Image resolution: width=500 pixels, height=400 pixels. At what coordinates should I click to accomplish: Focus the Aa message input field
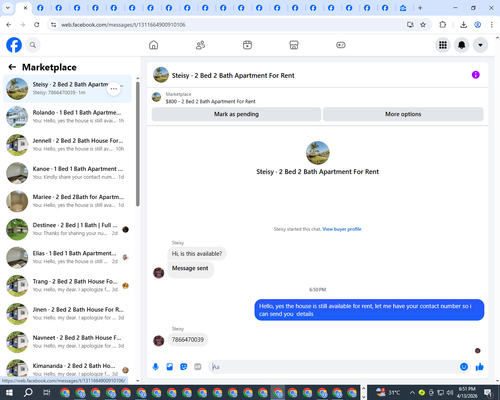coord(333,367)
